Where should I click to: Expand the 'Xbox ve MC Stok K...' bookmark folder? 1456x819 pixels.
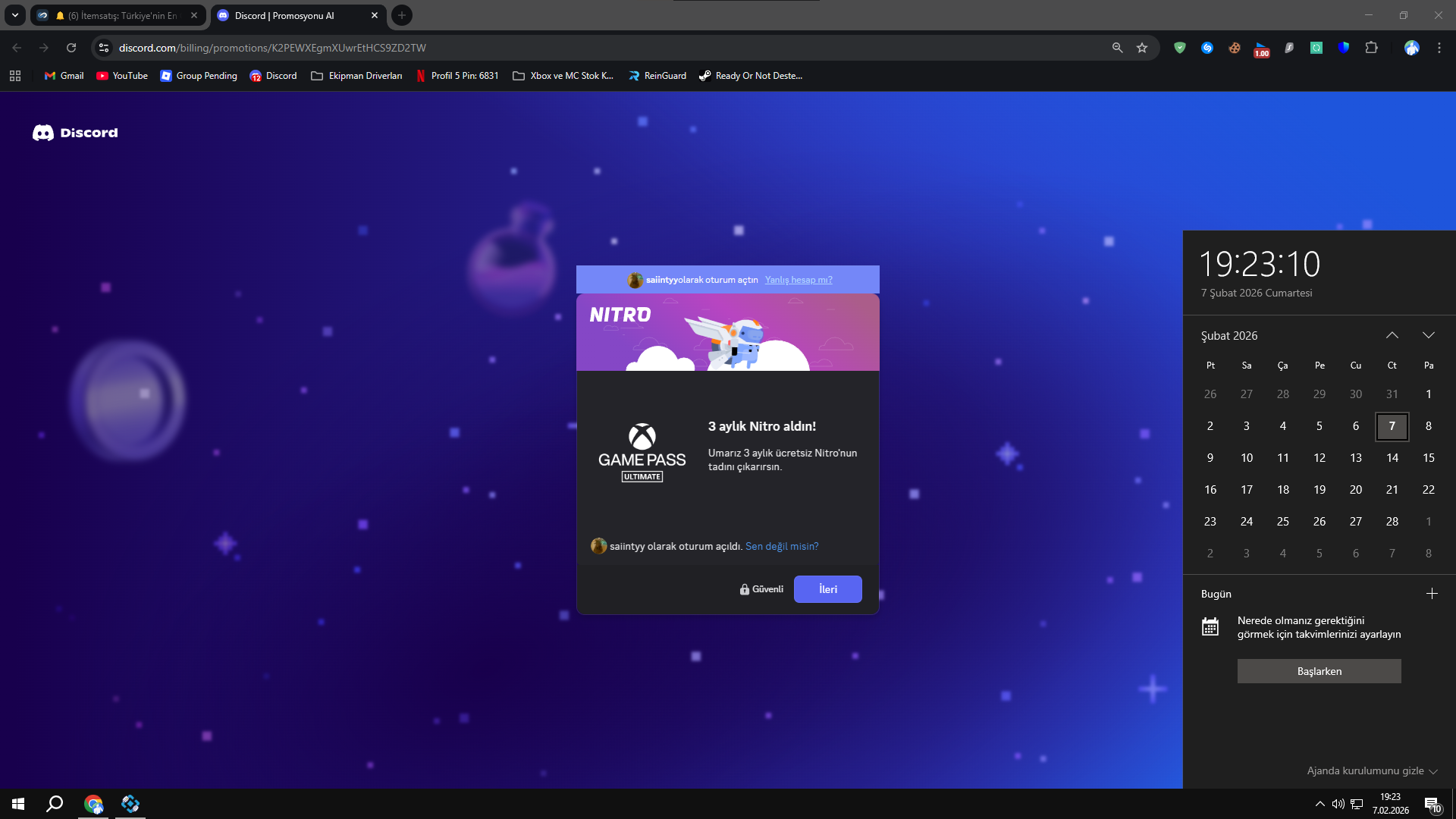[x=563, y=76]
